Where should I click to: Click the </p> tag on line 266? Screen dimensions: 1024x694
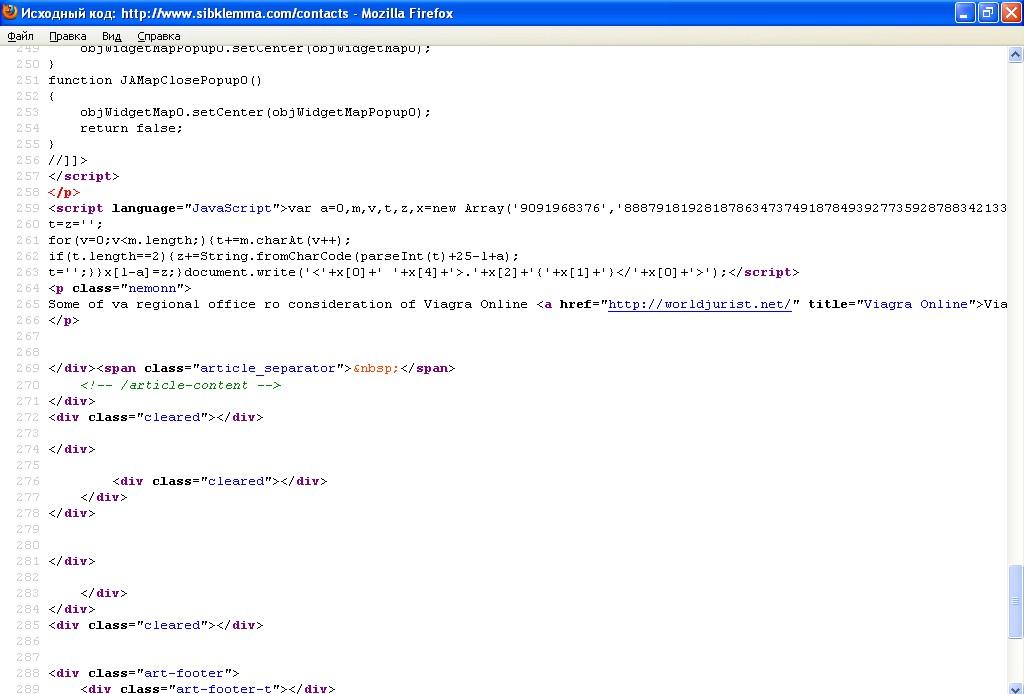tap(64, 321)
